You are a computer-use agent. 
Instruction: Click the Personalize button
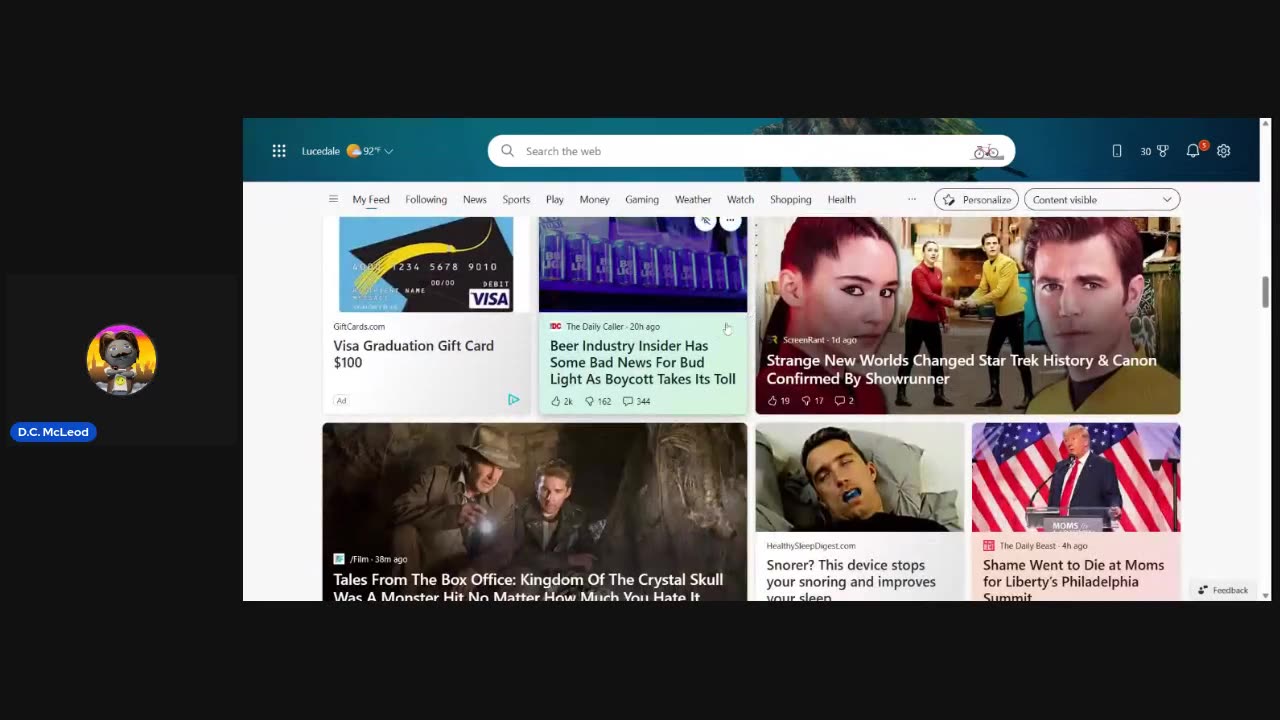976,200
